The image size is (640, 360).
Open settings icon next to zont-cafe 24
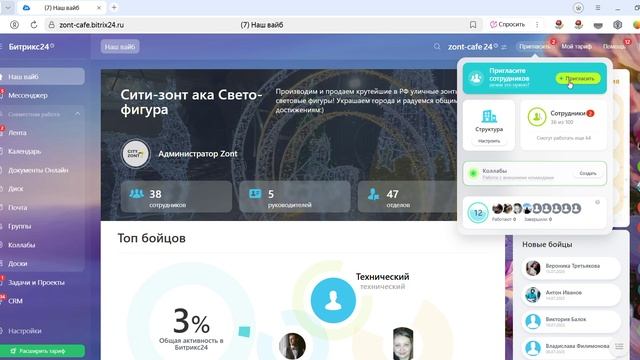[504, 47]
